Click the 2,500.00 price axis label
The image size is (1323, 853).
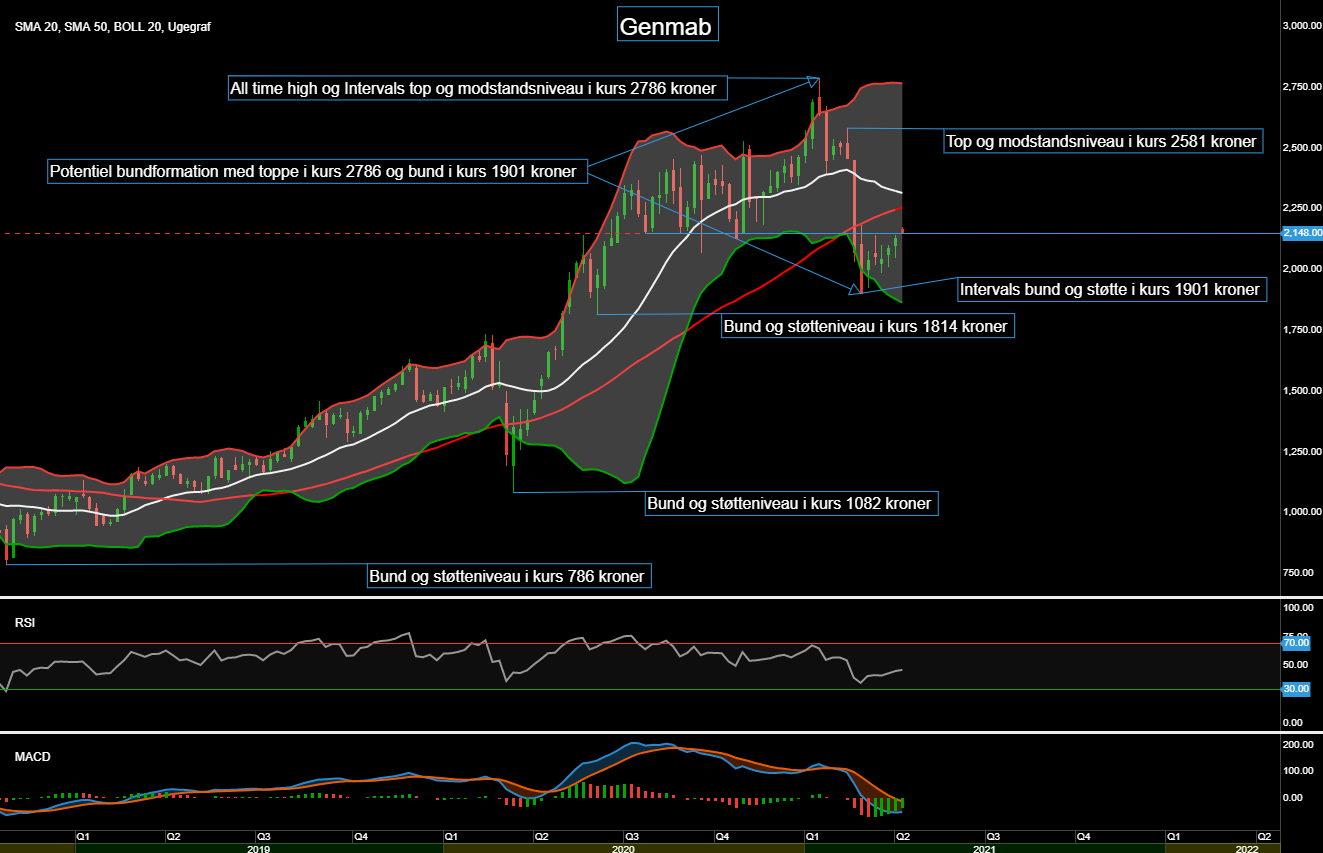(x=1302, y=148)
